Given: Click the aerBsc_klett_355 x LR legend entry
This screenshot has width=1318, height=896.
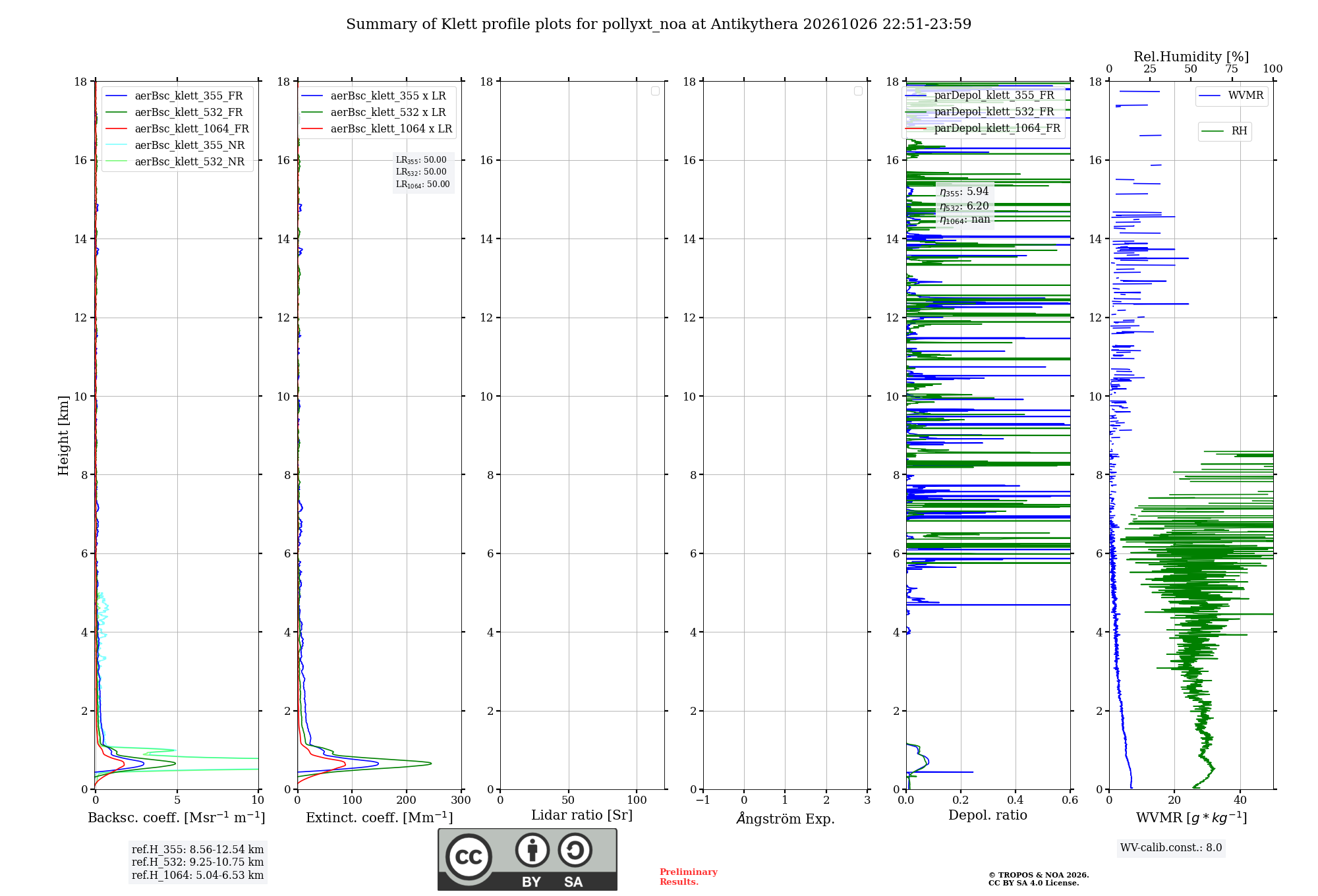Looking at the screenshot, I should (x=374, y=96).
